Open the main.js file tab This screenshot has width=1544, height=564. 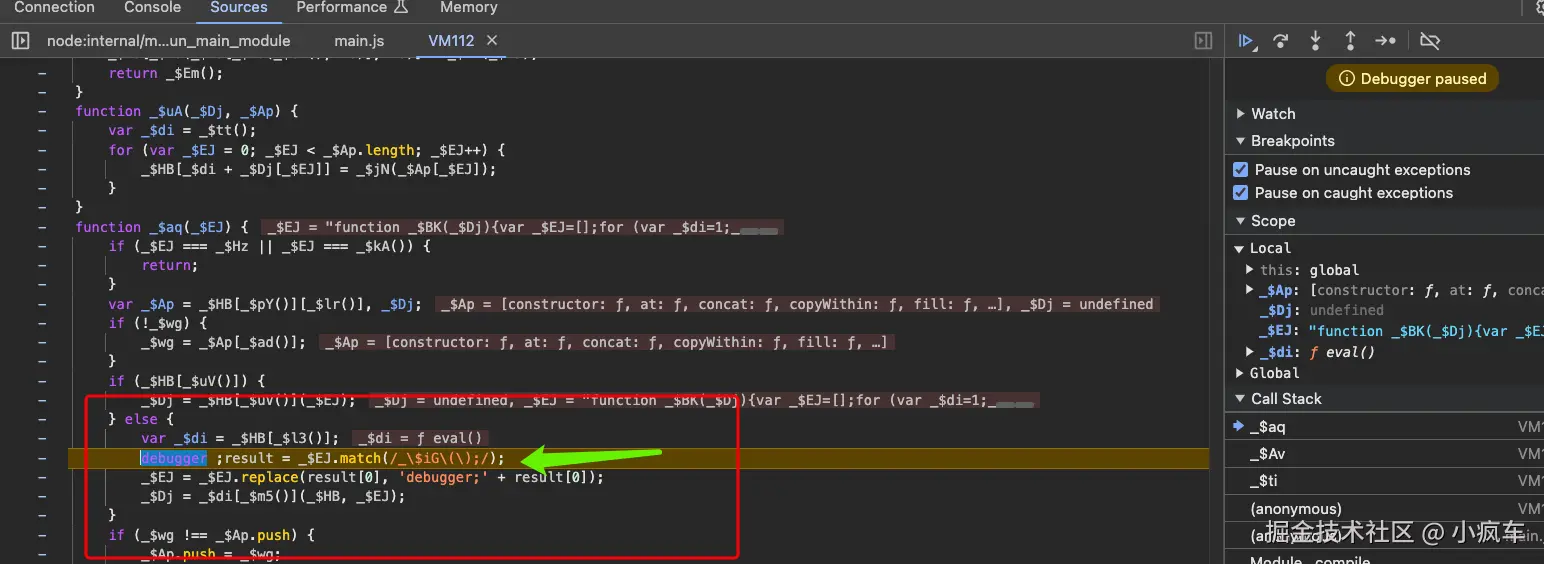tap(359, 41)
